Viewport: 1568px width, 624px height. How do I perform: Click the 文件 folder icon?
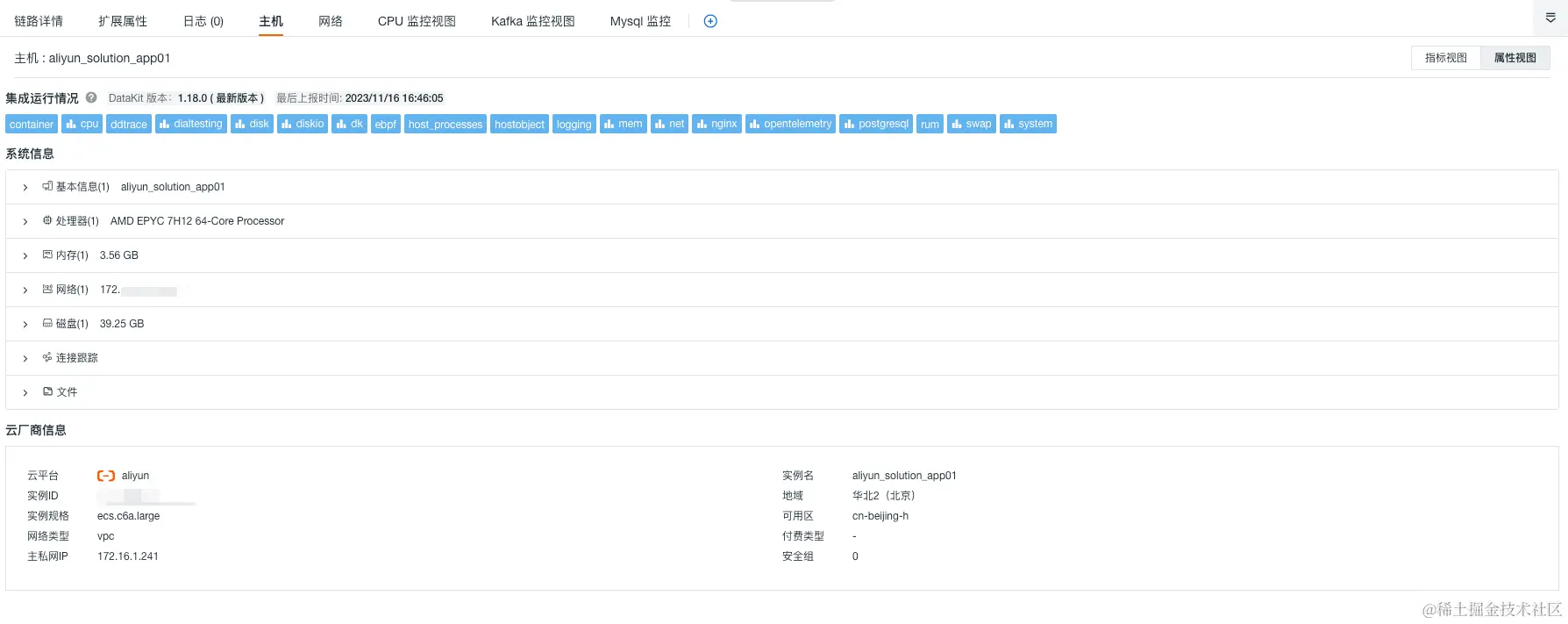coord(47,391)
